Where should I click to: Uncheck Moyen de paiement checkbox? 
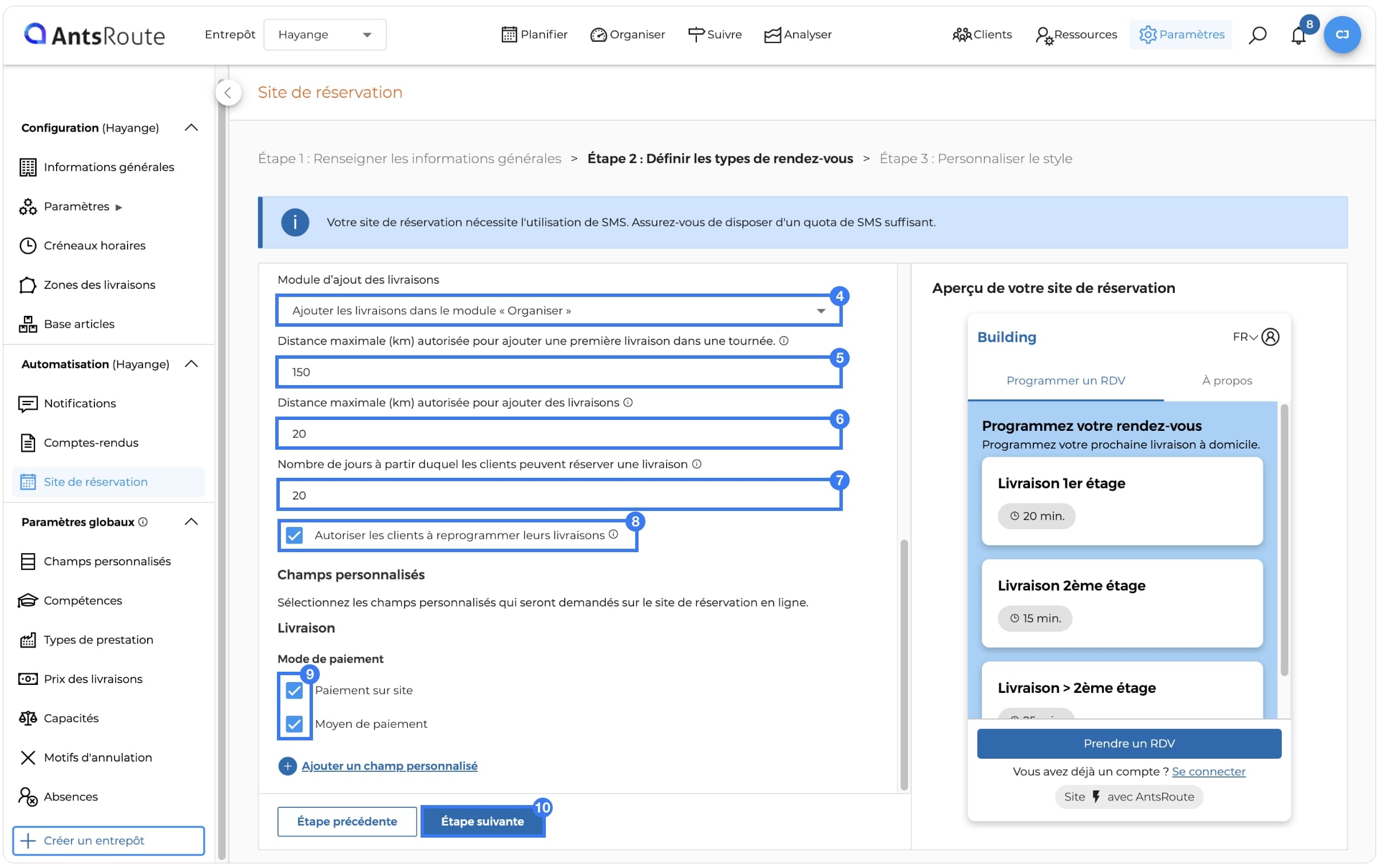tap(294, 724)
